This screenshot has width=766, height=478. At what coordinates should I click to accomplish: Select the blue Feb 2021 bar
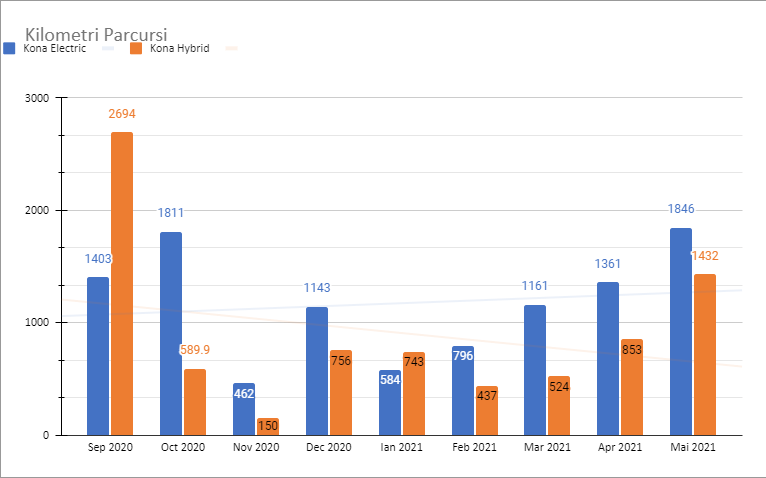click(x=463, y=391)
